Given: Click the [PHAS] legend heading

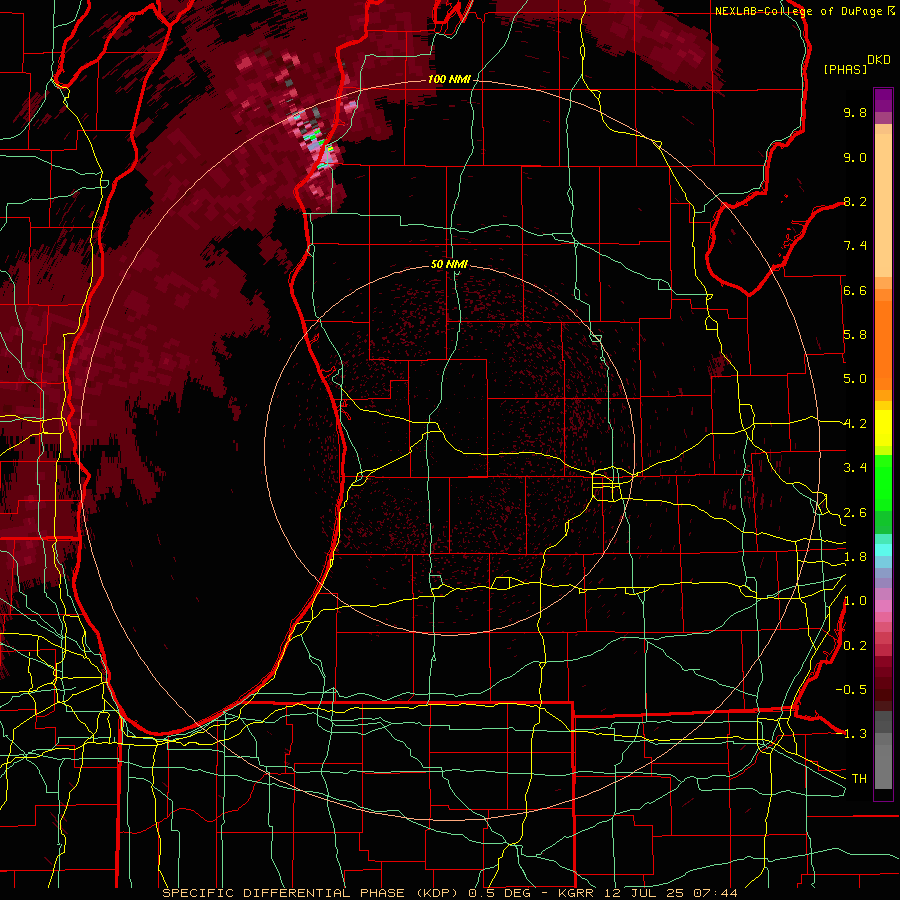Looking at the screenshot, I should 845,69.
